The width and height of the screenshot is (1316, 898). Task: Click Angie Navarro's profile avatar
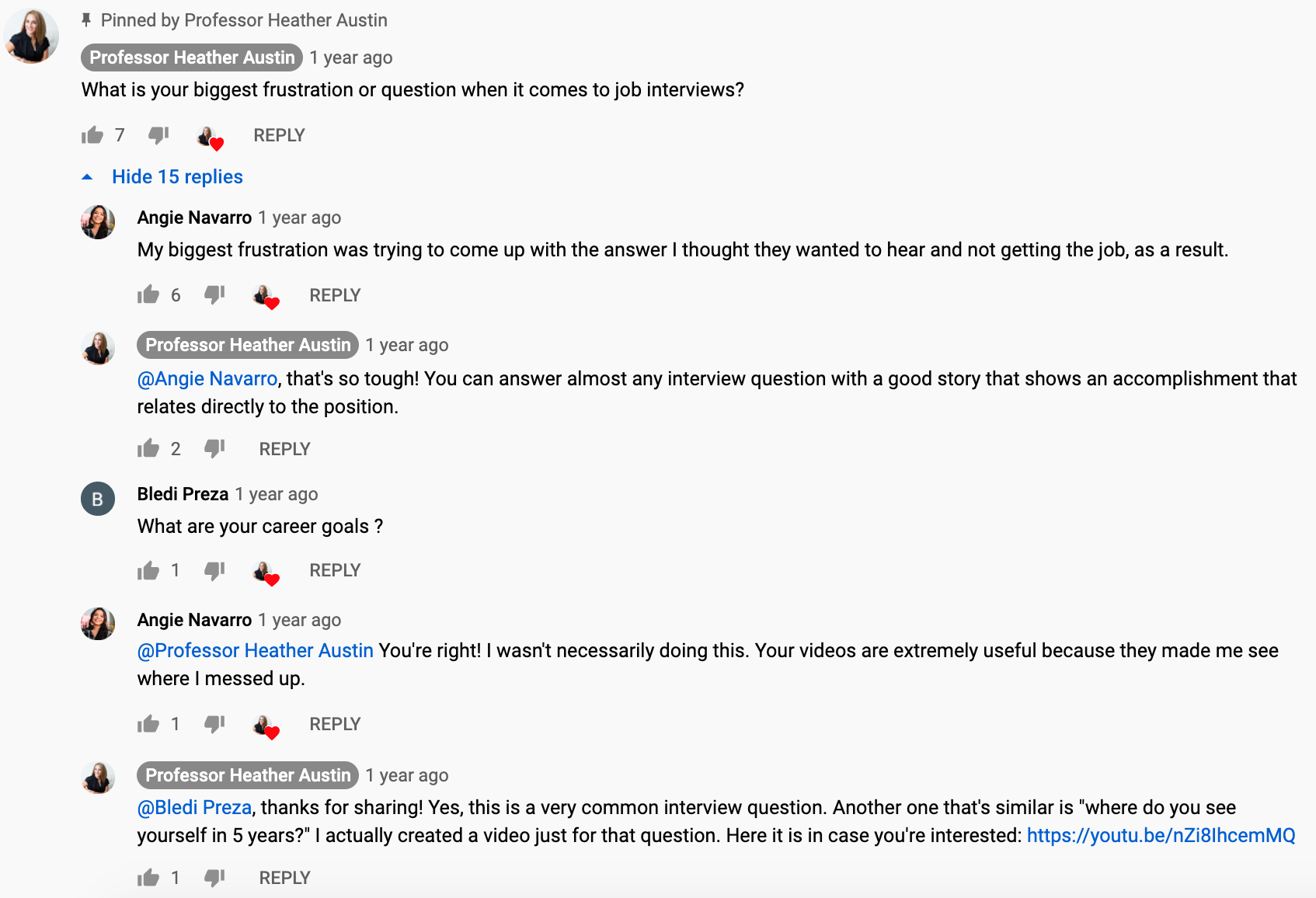pyautogui.click(x=97, y=221)
